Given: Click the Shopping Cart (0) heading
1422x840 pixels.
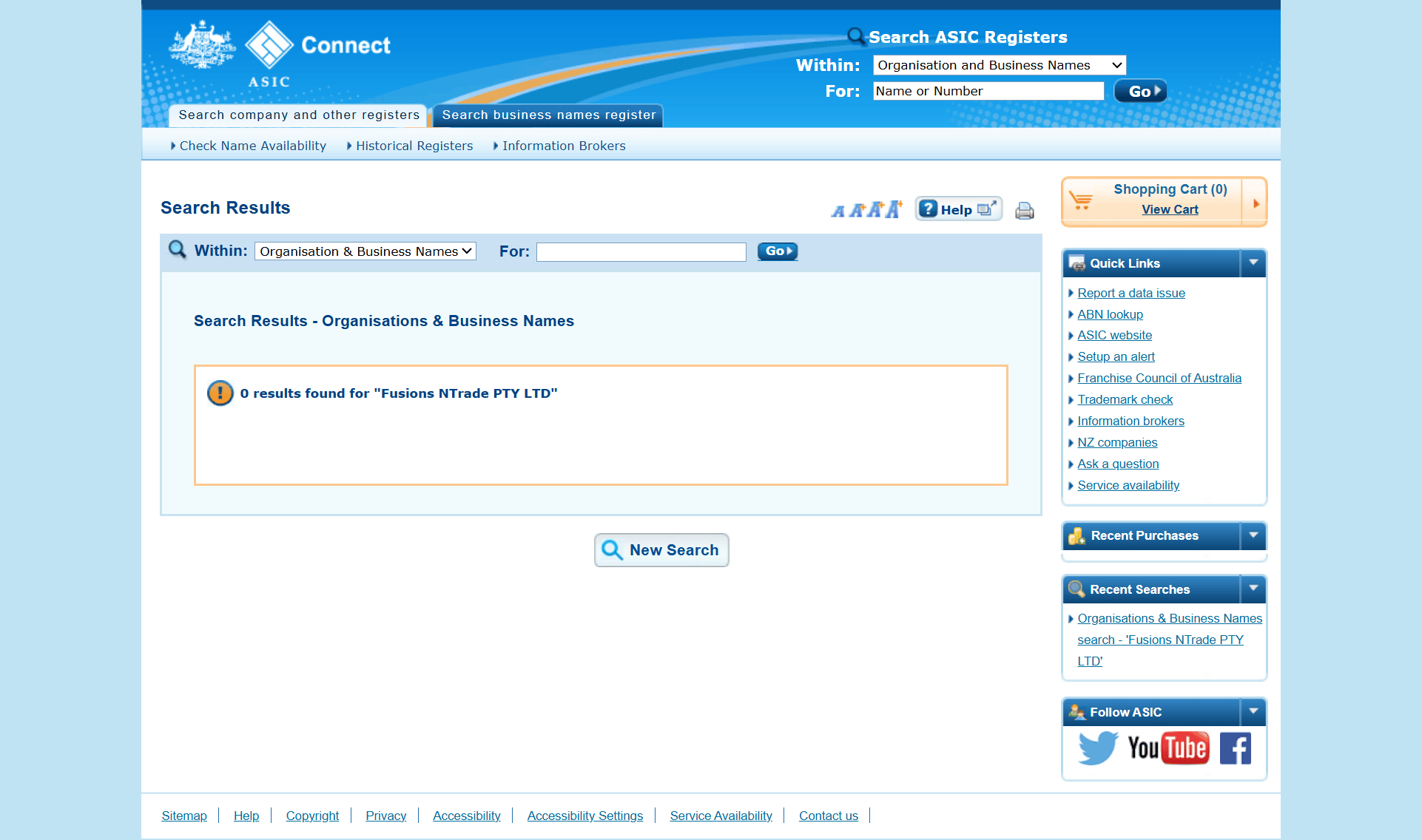Looking at the screenshot, I should tap(1170, 189).
